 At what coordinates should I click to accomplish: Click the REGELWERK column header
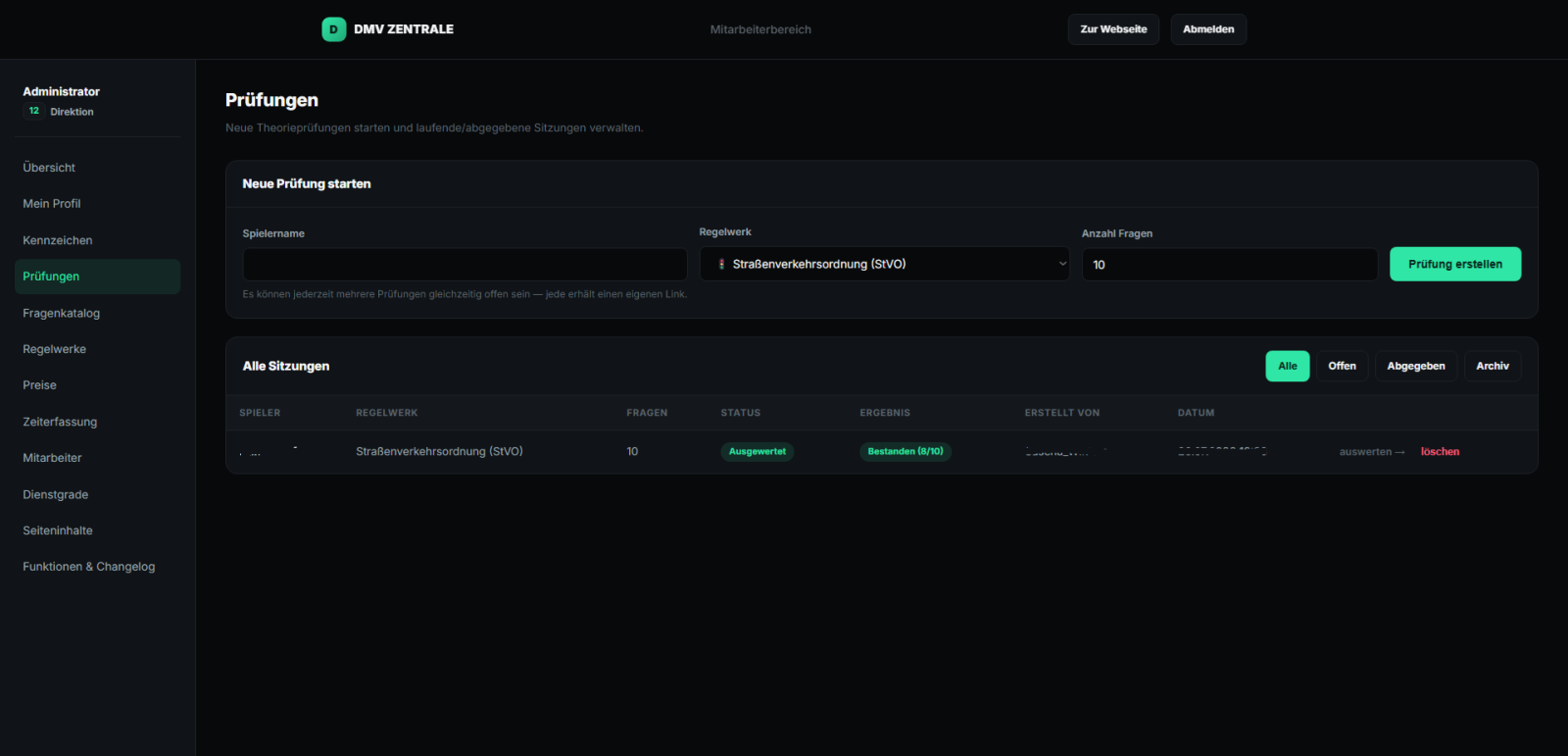point(387,413)
